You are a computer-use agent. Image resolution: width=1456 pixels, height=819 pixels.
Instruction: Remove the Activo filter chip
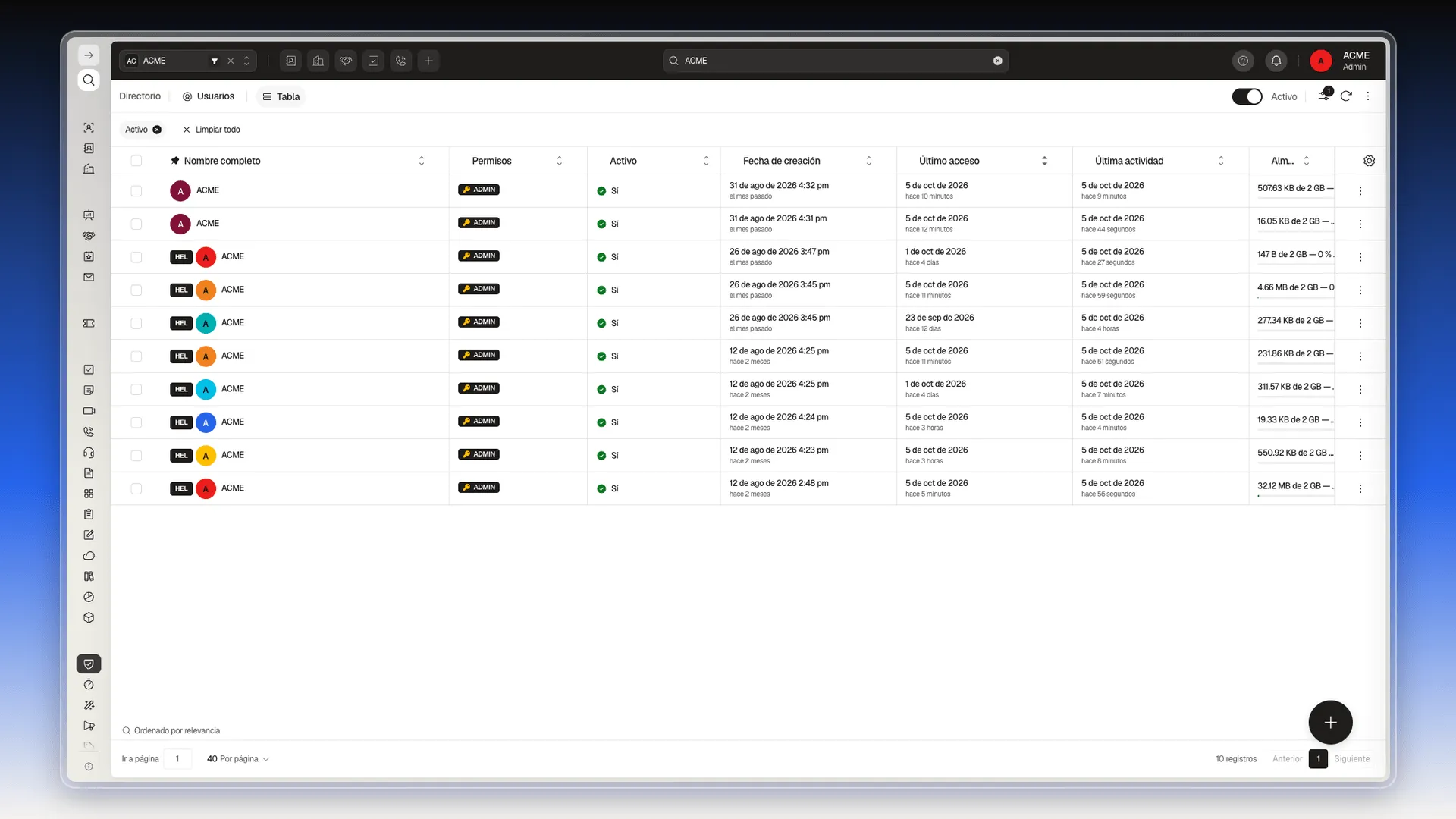[157, 130]
